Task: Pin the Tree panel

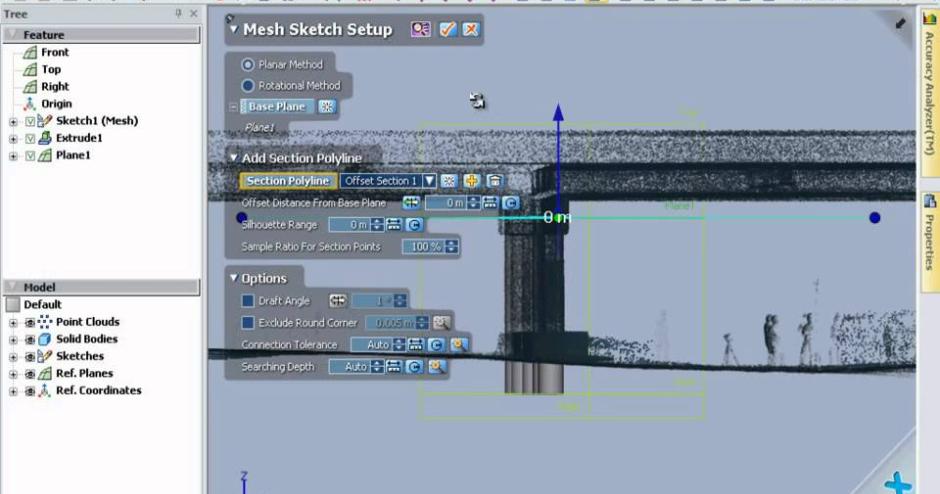Action: 178,13
